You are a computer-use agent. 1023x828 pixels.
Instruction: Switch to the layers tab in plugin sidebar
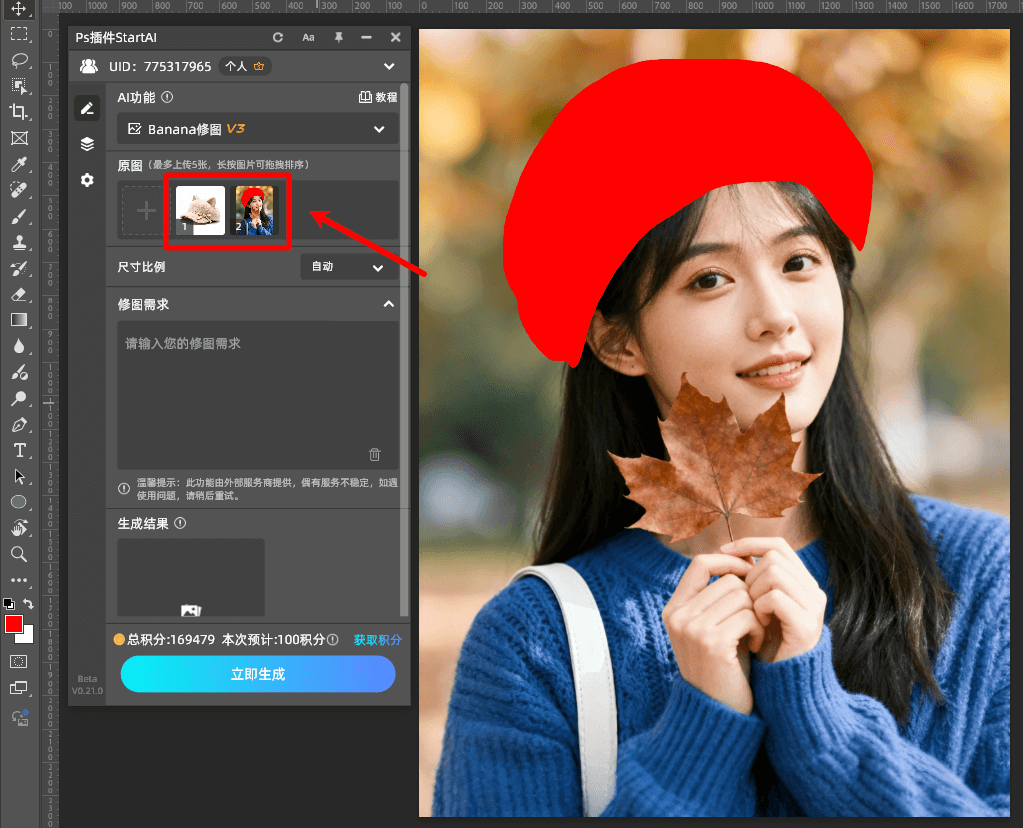click(88, 144)
